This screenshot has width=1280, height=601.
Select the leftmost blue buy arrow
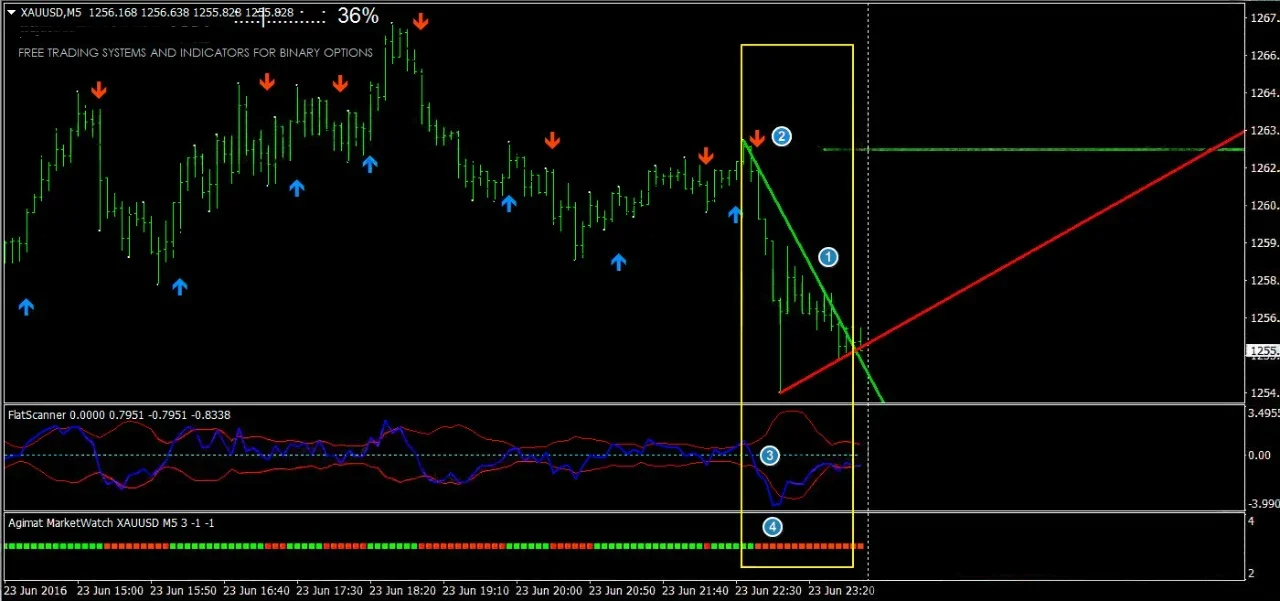point(26,307)
